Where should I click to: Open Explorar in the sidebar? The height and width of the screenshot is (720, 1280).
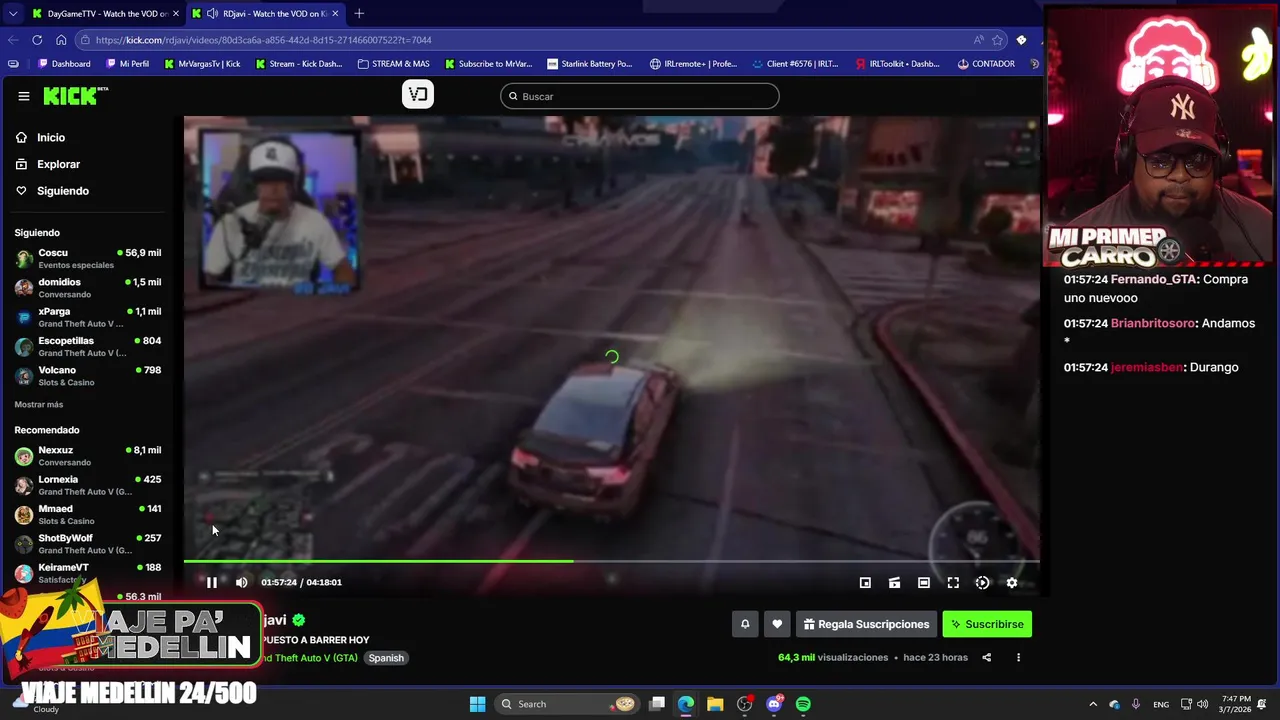(x=58, y=164)
